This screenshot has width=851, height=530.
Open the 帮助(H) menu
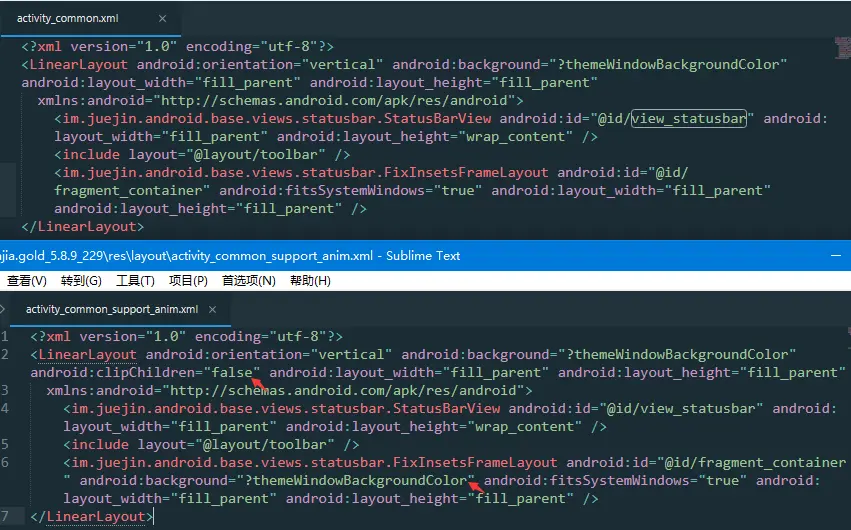(x=310, y=280)
